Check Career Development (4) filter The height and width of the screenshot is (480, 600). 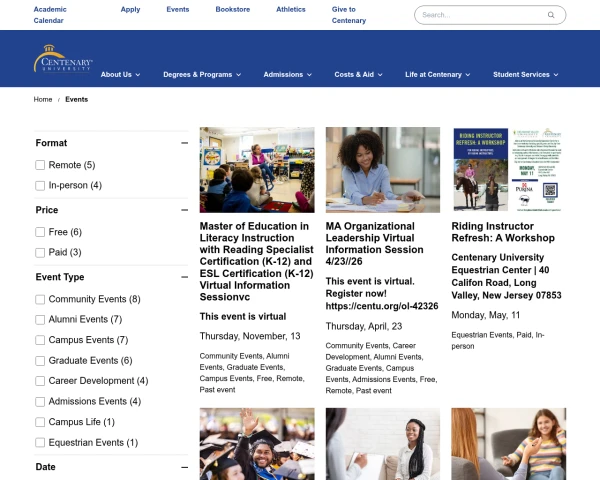point(40,381)
